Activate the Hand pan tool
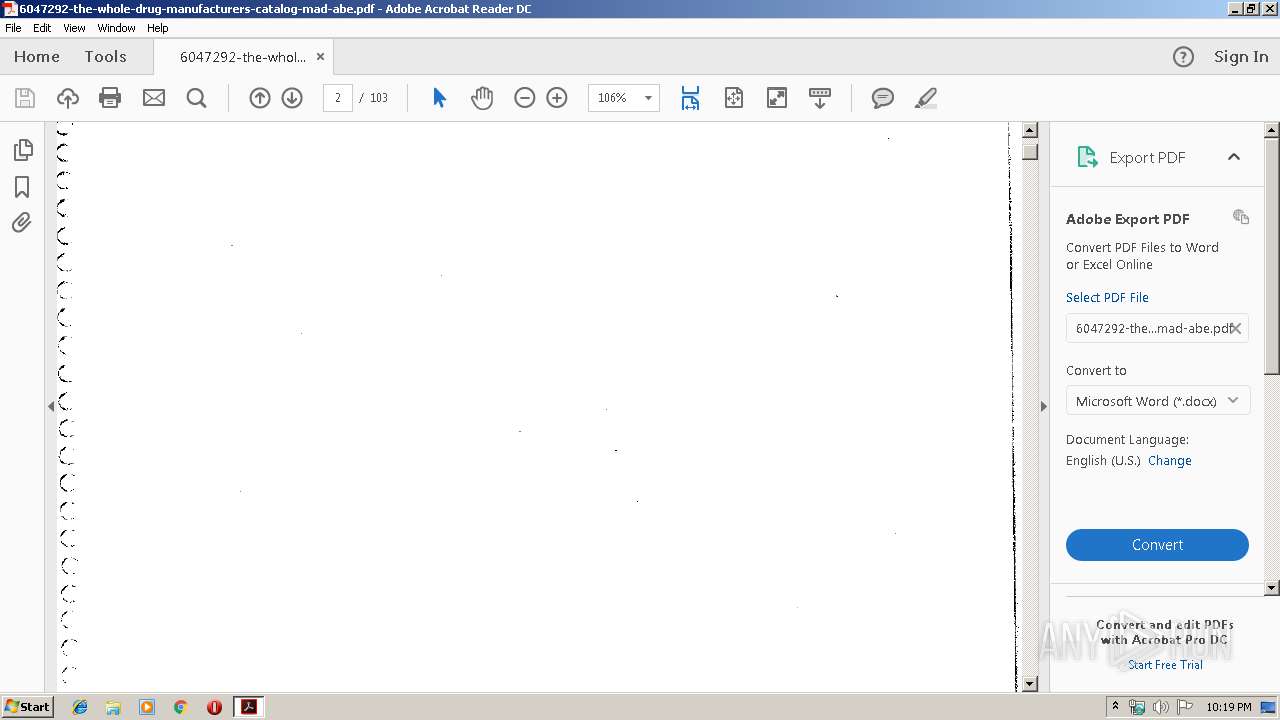This screenshot has width=1280, height=720. [x=482, y=98]
